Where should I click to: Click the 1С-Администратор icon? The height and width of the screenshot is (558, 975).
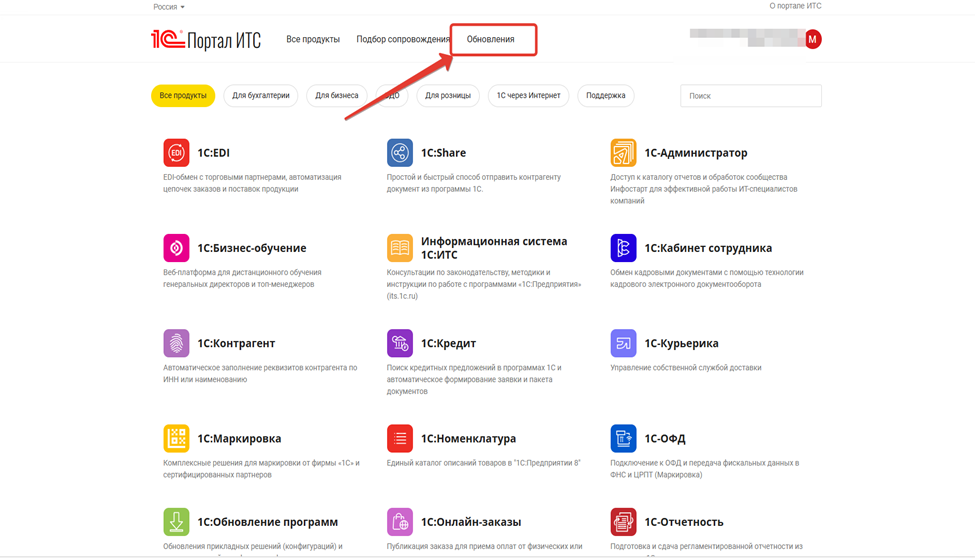coord(623,153)
